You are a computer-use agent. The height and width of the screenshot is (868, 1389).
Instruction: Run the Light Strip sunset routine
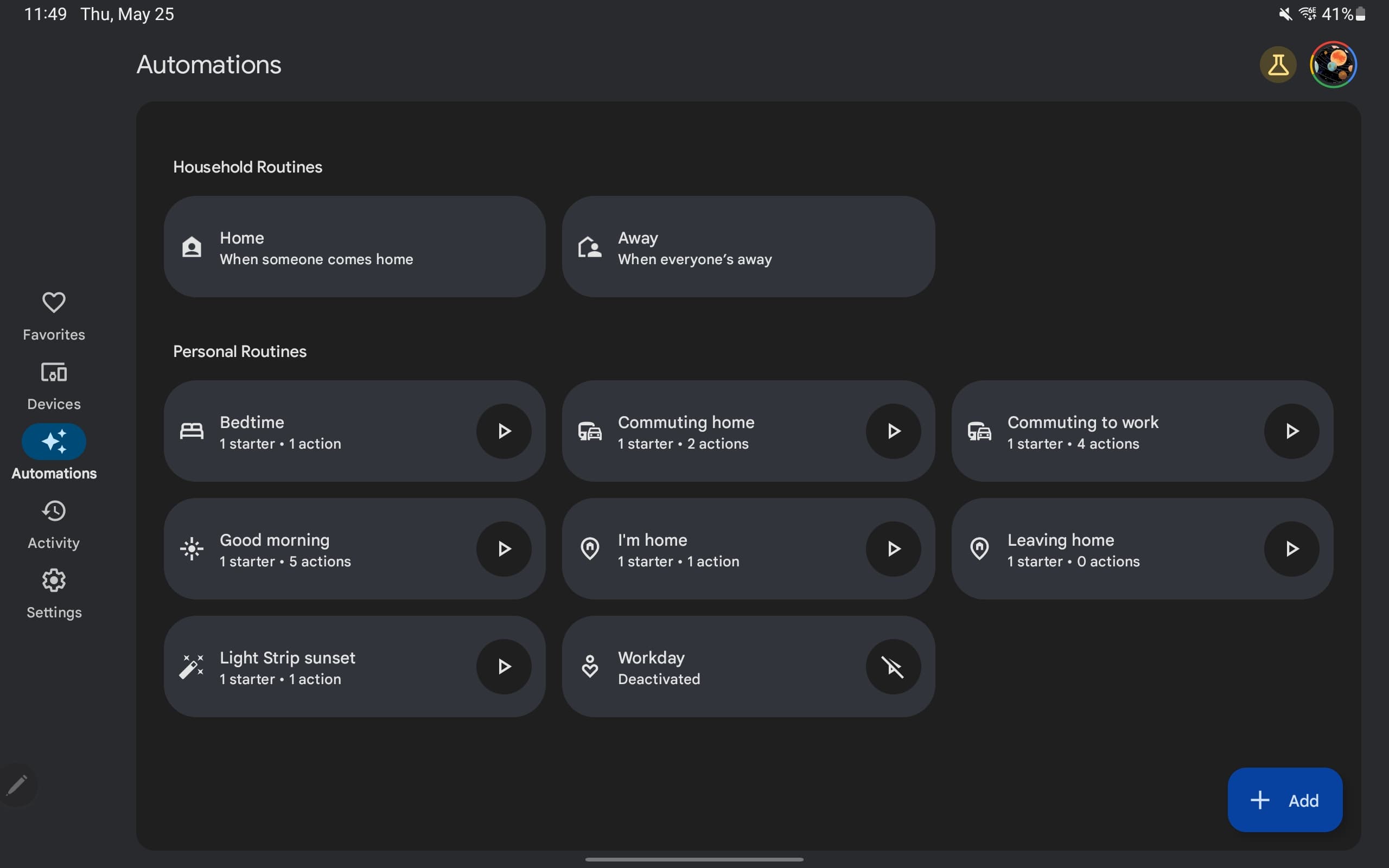504,667
